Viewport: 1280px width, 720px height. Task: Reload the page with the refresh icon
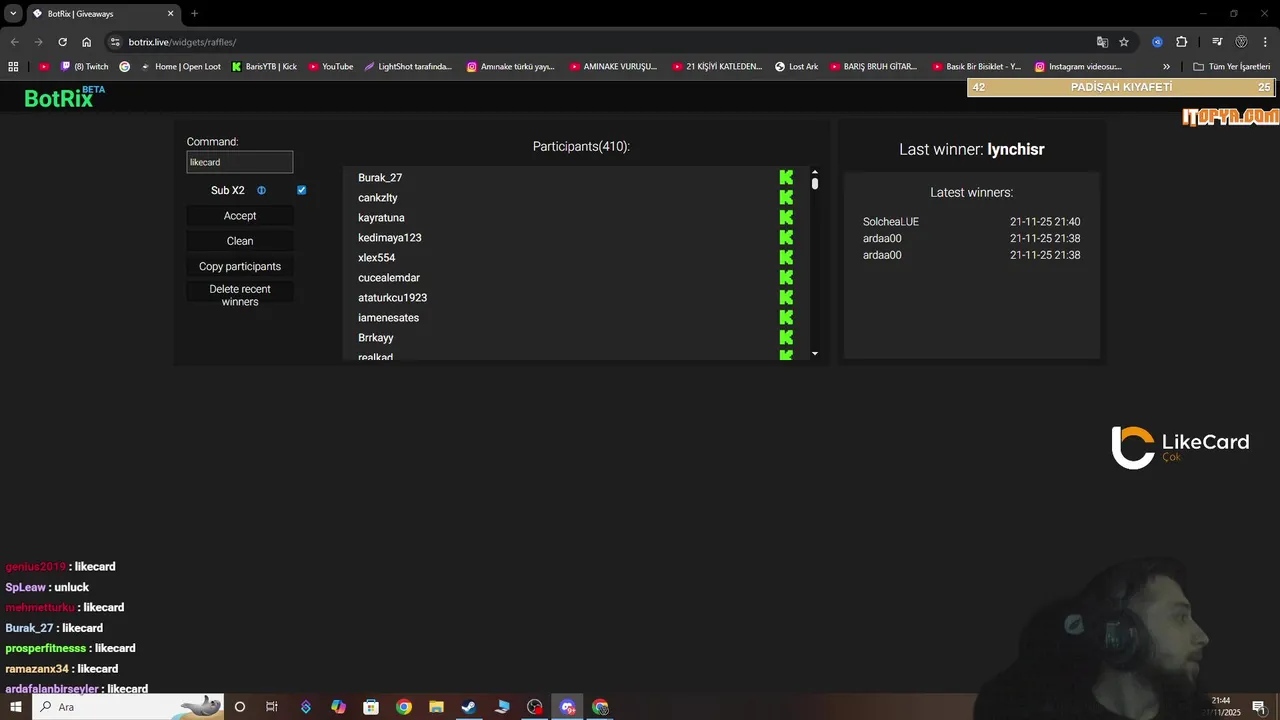tap(62, 42)
